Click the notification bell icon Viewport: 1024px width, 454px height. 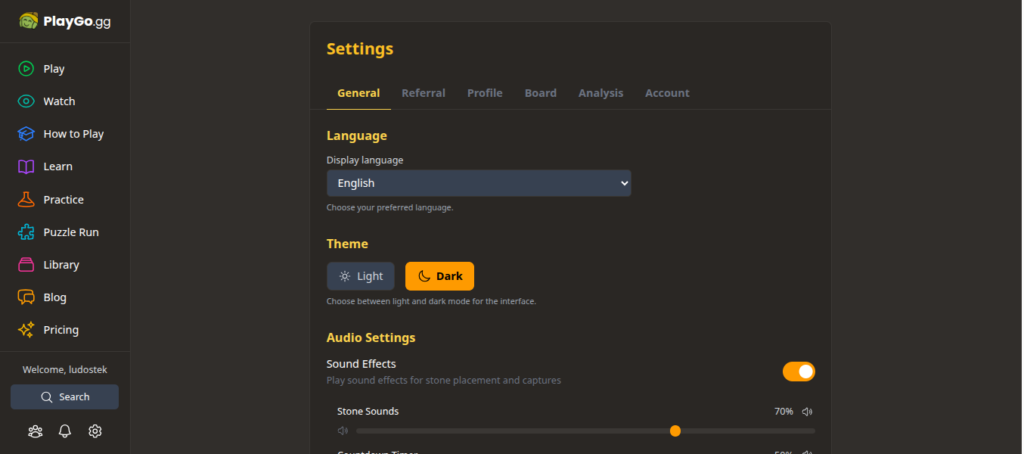click(65, 431)
